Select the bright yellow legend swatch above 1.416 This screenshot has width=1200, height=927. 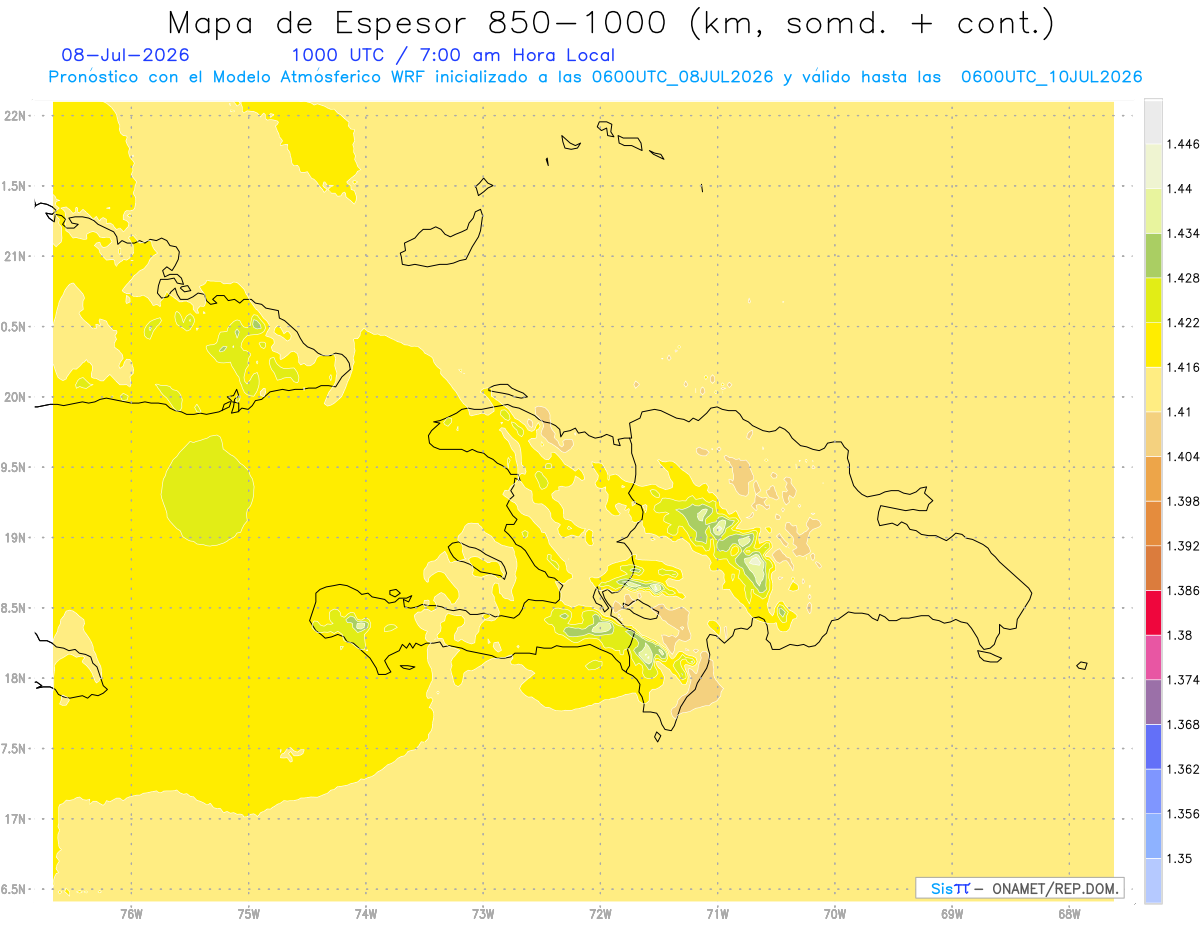(1153, 344)
